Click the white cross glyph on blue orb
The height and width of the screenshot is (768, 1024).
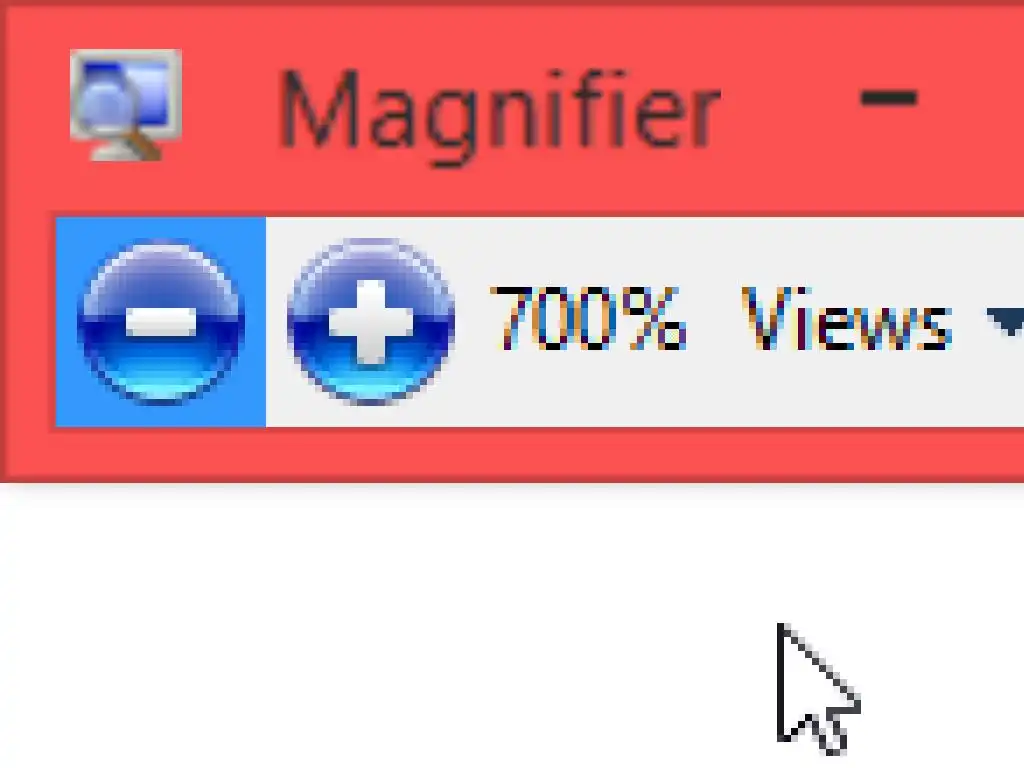371,321
